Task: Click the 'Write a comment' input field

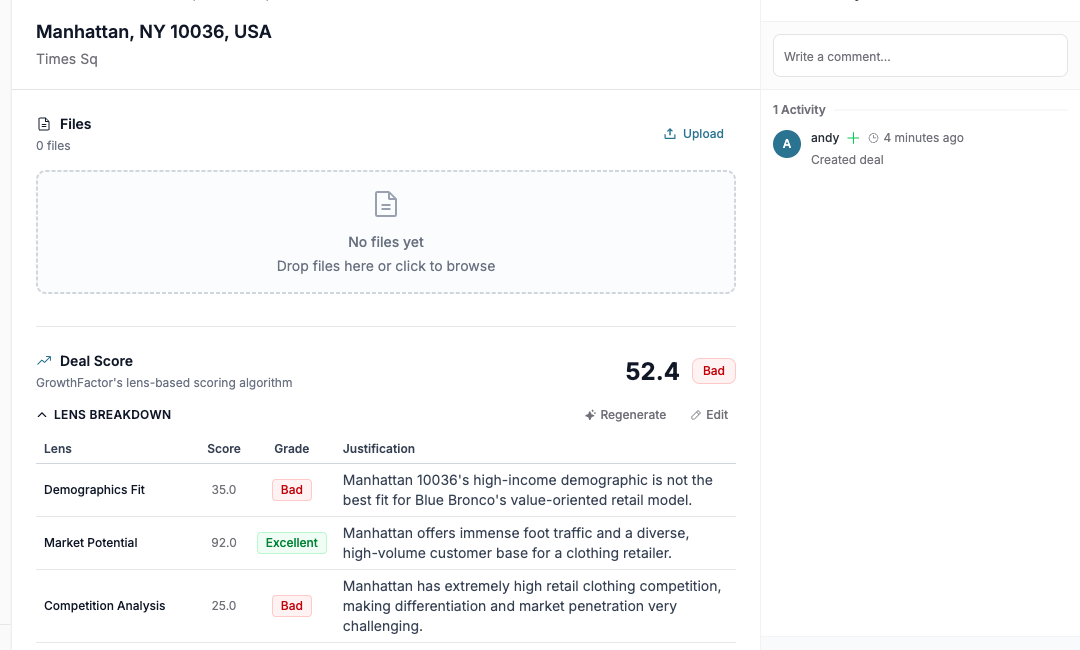Action: (x=919, y=55)
